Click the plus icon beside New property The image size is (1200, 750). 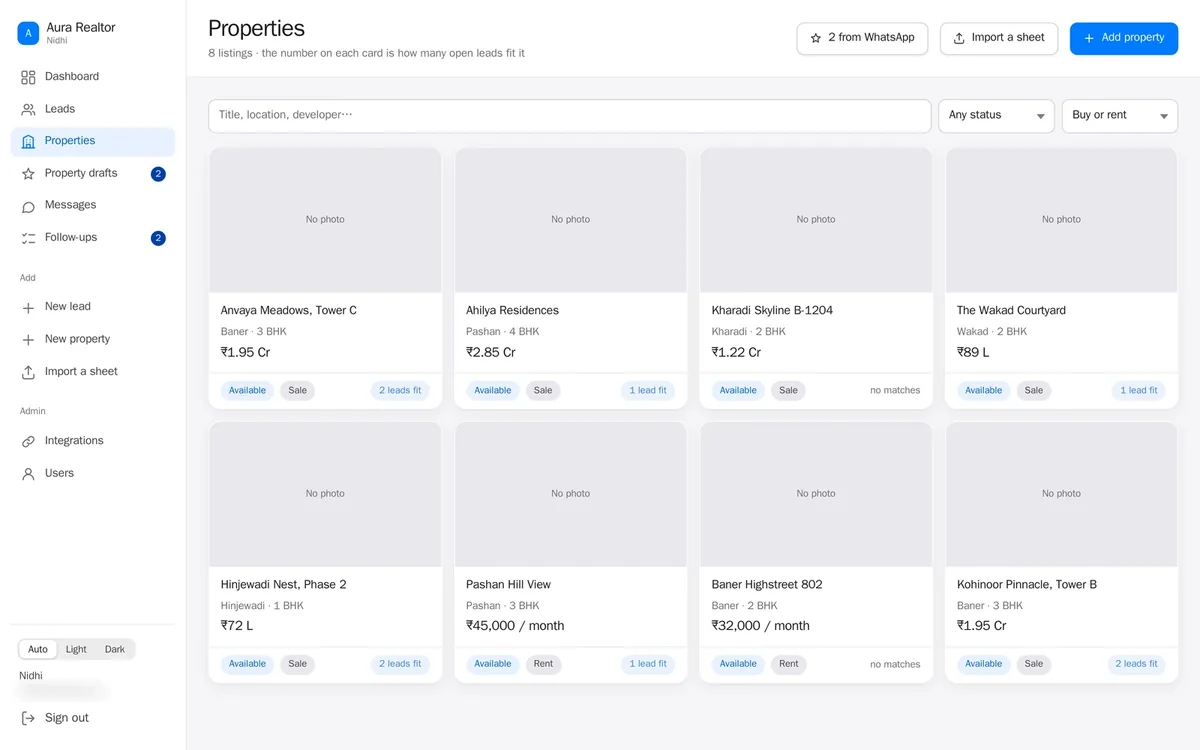[28, 340]
